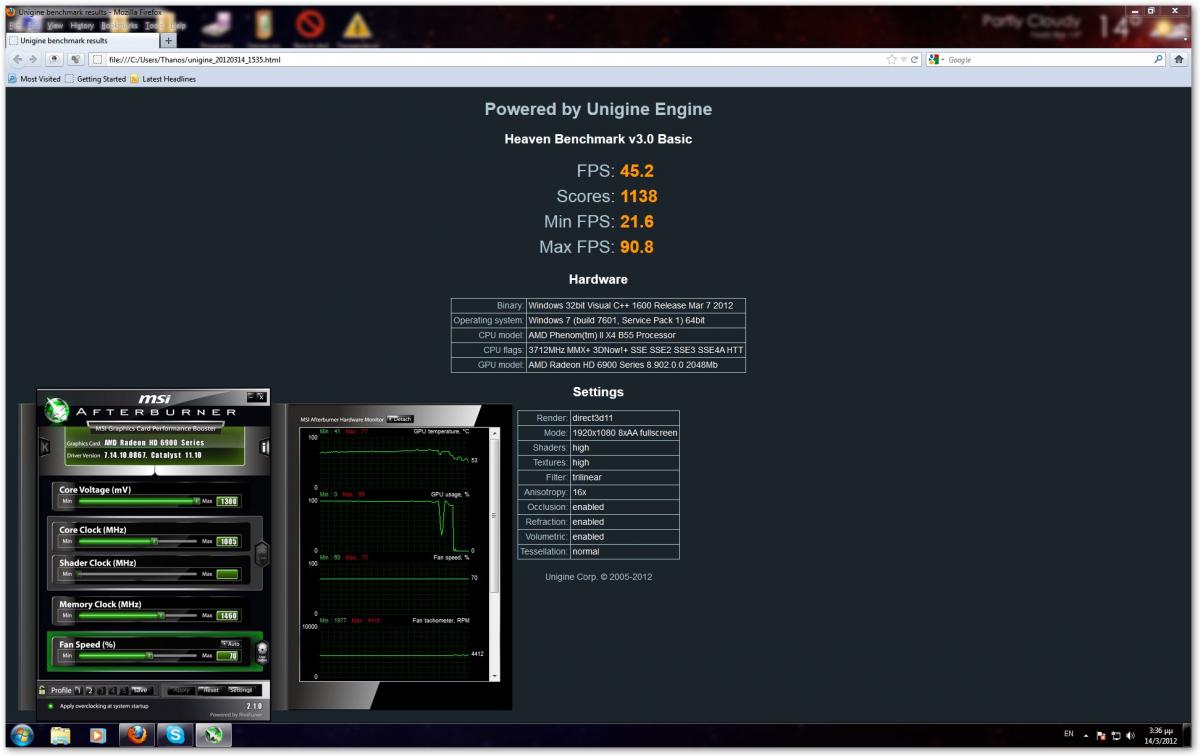Select Afterburner profile slot 4

(x=111, y=690)
